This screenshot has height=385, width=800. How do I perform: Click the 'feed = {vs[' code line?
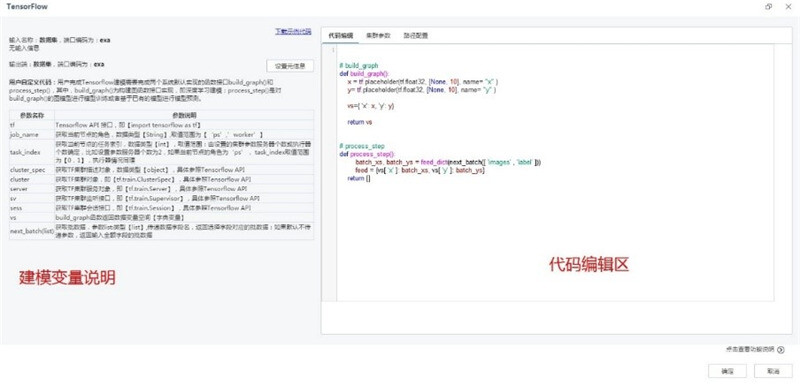(419, 170)
